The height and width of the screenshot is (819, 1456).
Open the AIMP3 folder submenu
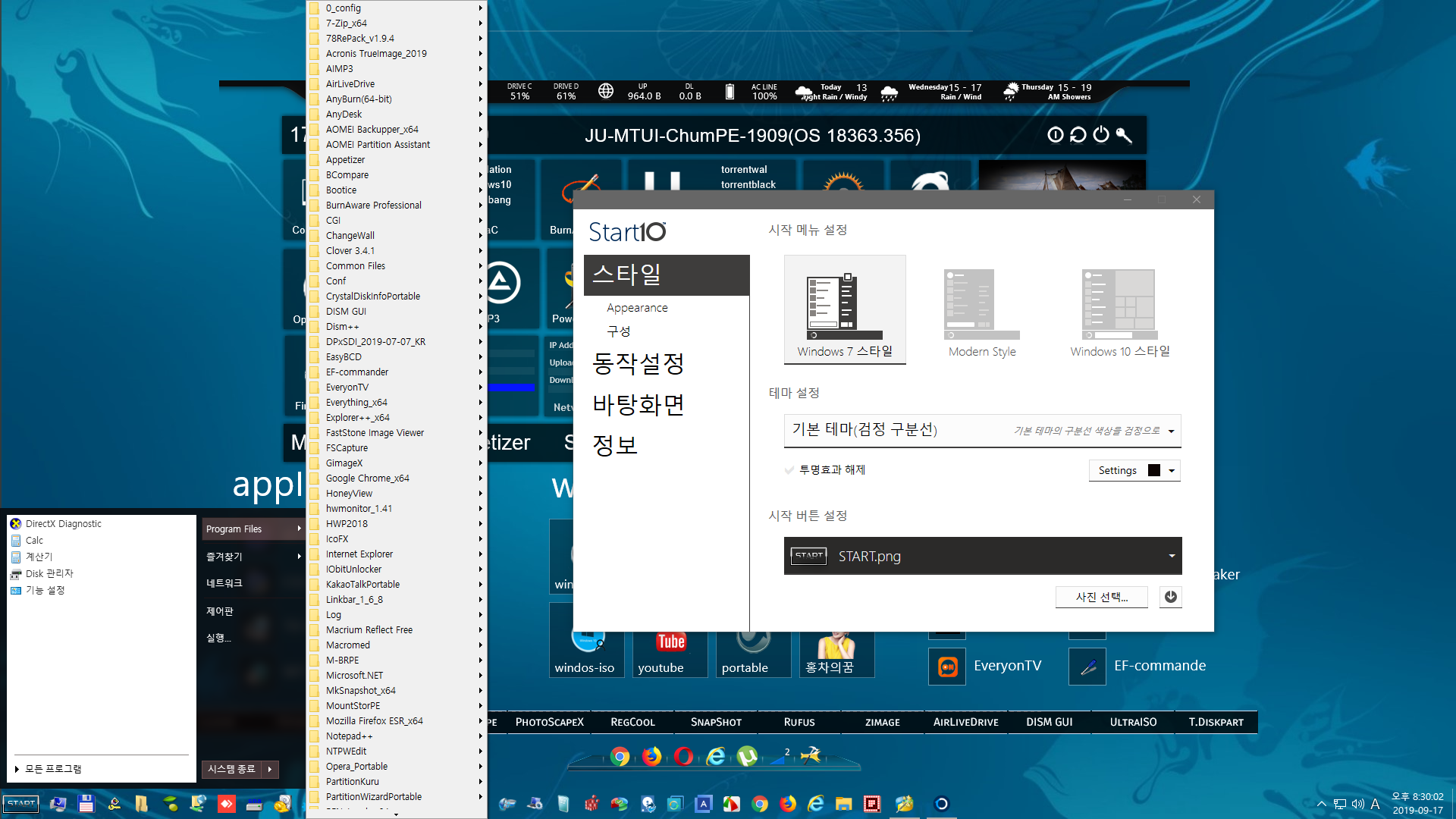pyautogui.click(x=396, y=69)
